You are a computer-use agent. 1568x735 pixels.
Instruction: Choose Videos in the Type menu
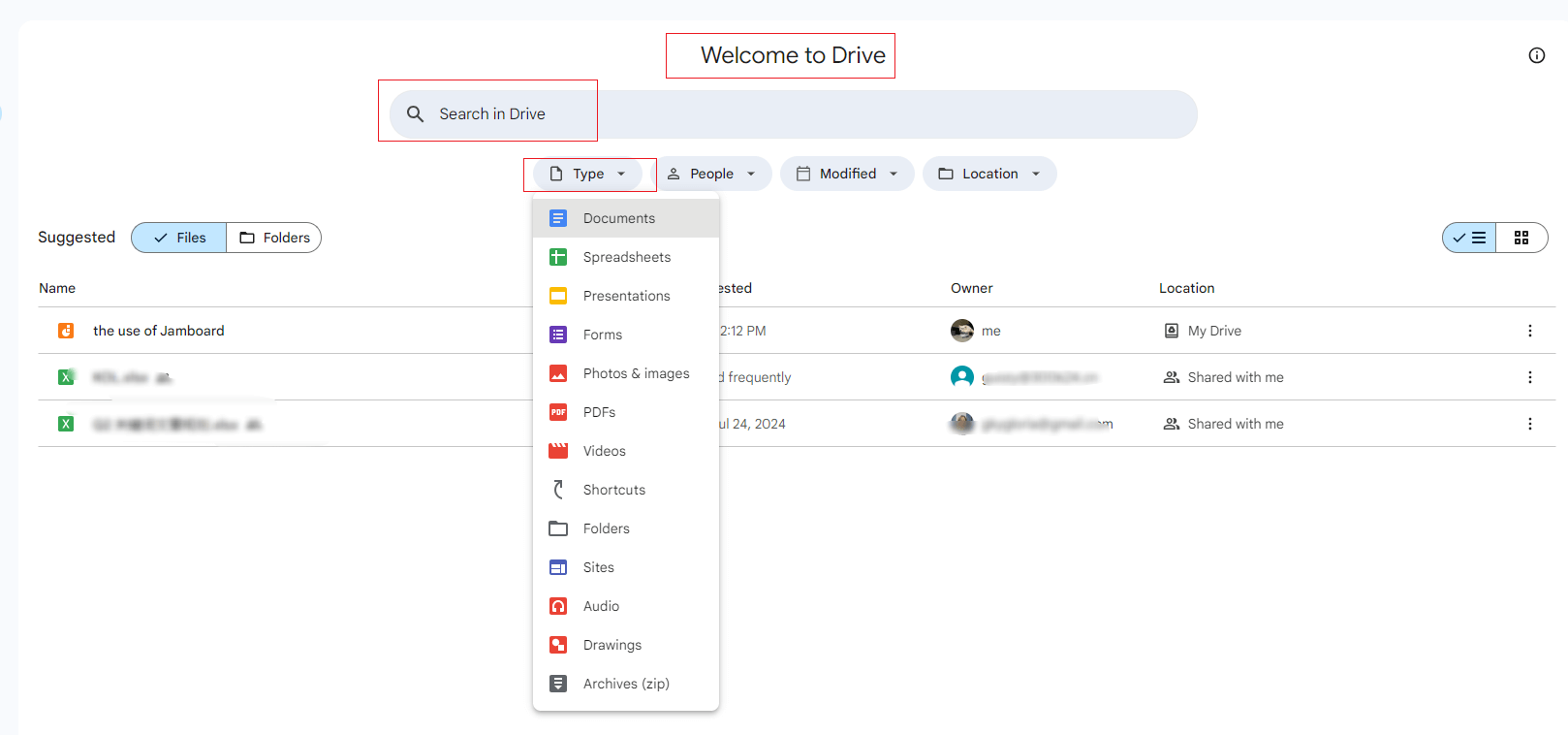point(626,451)
